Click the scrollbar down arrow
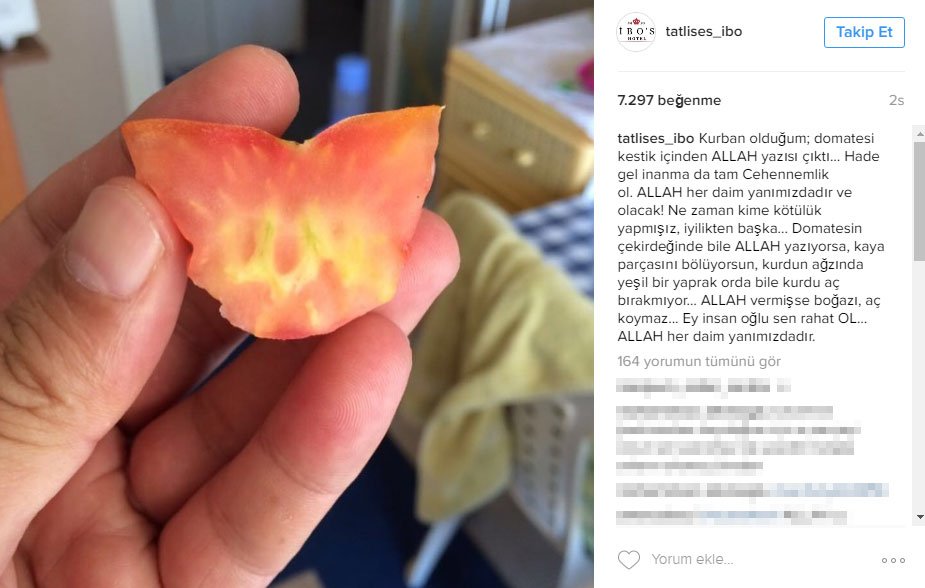This screenshot has width=925, height=588. pos(920,517)
